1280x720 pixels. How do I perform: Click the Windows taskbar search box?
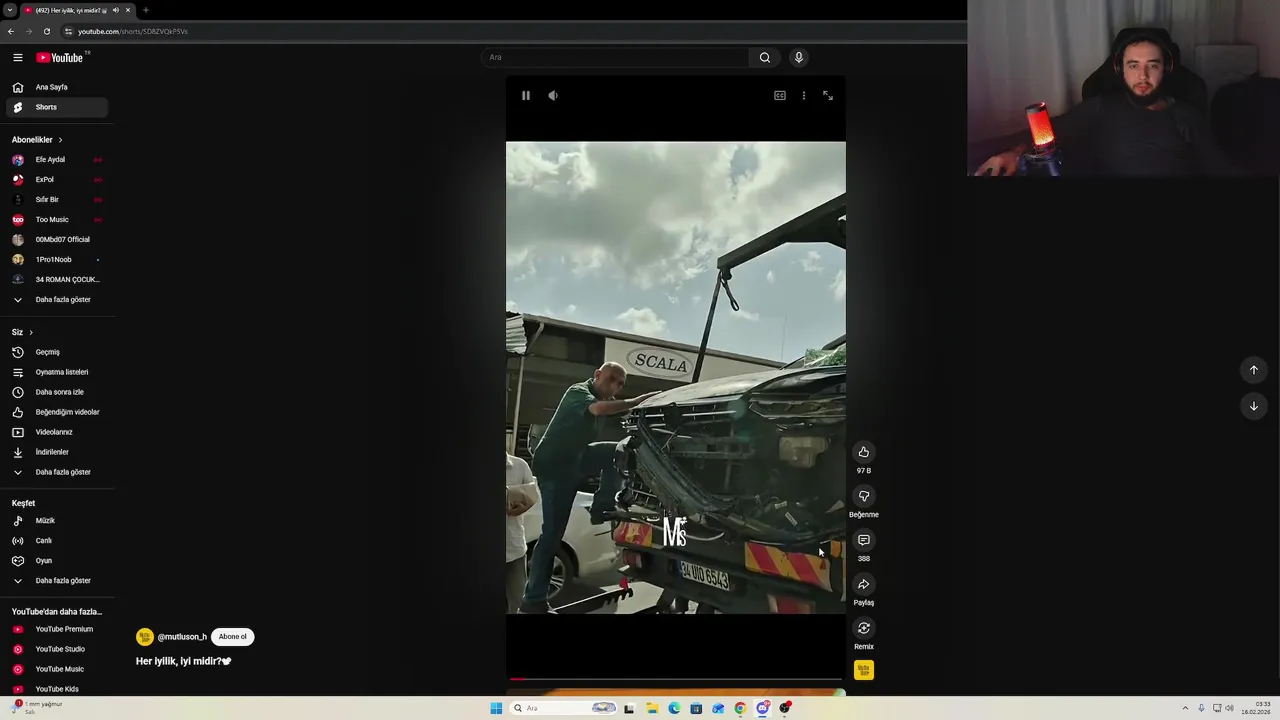(563, 708)
